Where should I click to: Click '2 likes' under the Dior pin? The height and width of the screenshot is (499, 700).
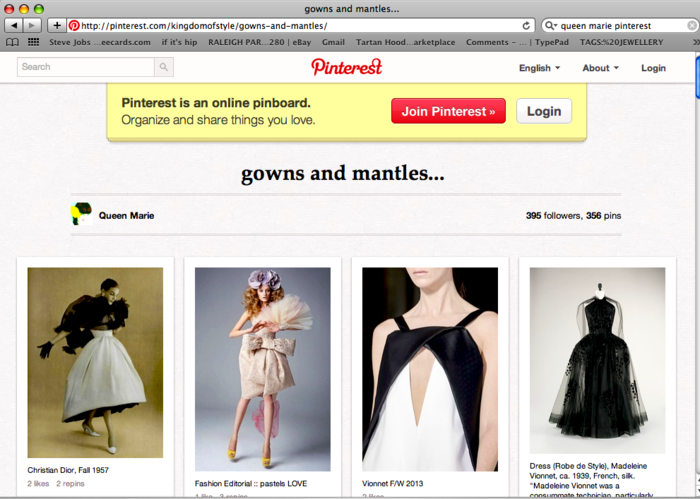click(x=38, y=483)
